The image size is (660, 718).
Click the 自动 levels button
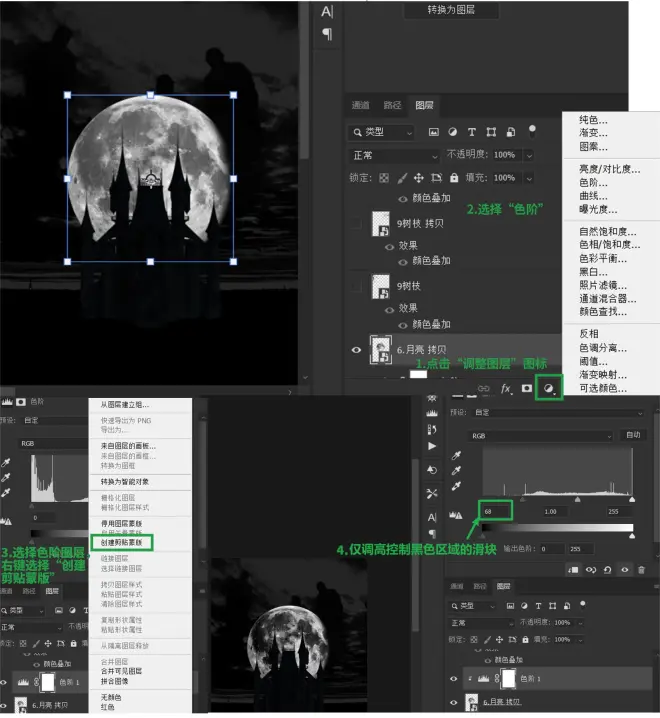[633, 435]
